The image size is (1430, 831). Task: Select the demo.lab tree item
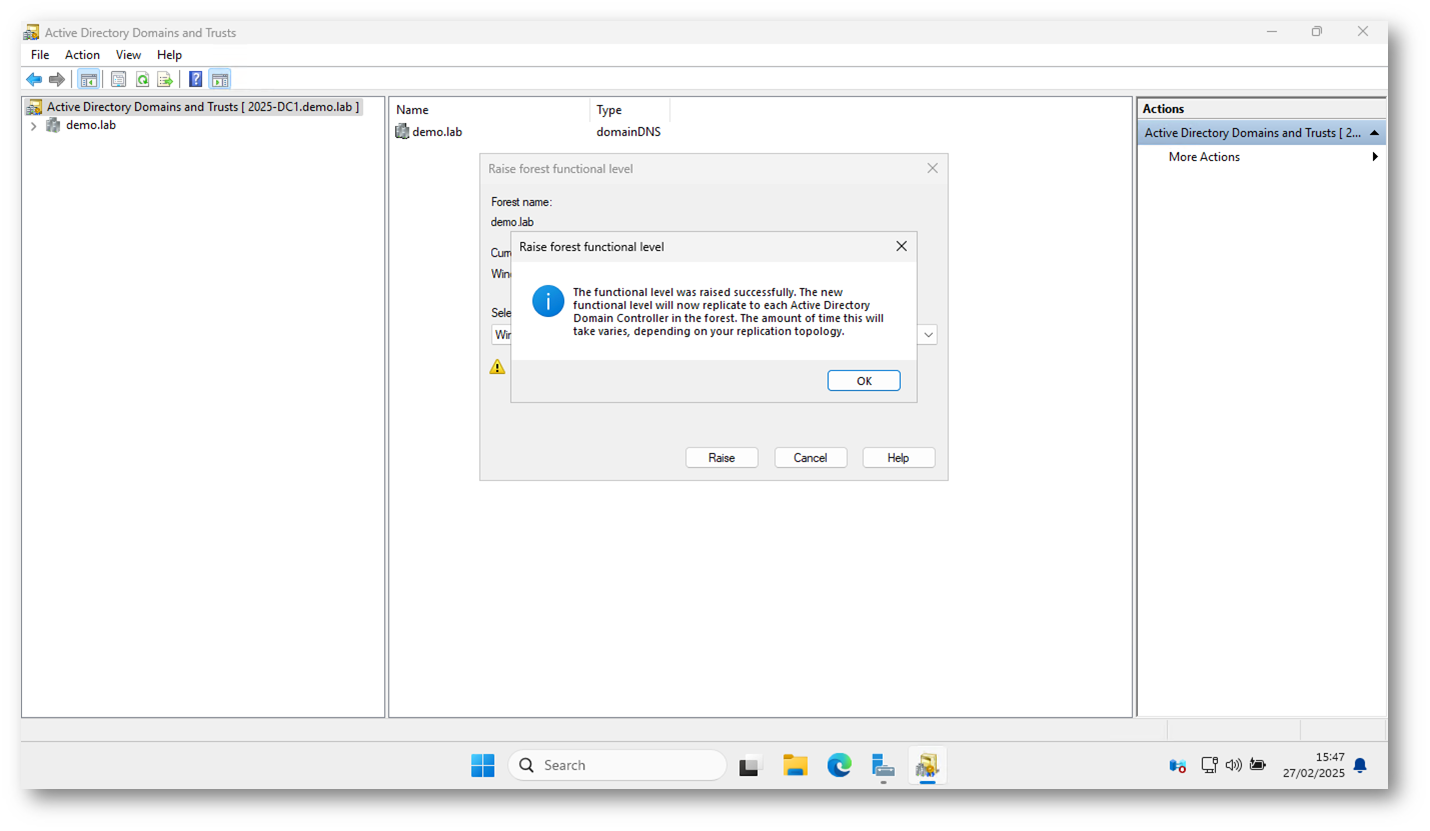coord(91,125)
